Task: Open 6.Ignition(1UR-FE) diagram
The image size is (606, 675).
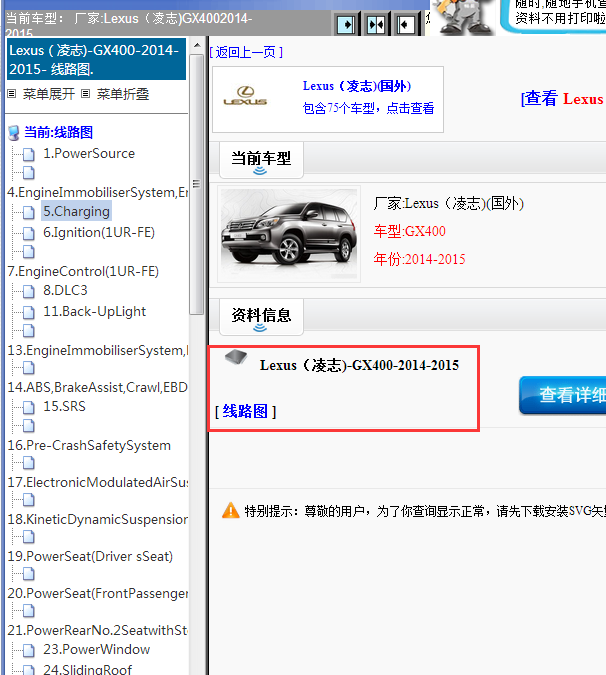Action: 99,232
